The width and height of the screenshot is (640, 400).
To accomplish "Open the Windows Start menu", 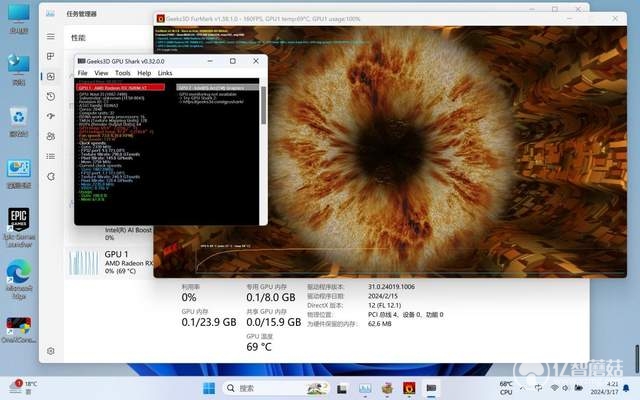I will point(209,388).
